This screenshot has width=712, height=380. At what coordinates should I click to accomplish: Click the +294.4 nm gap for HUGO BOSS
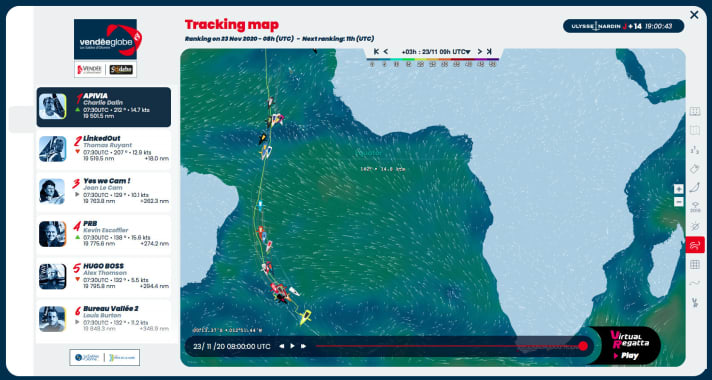pyautogui.click(x=155, y=286)
